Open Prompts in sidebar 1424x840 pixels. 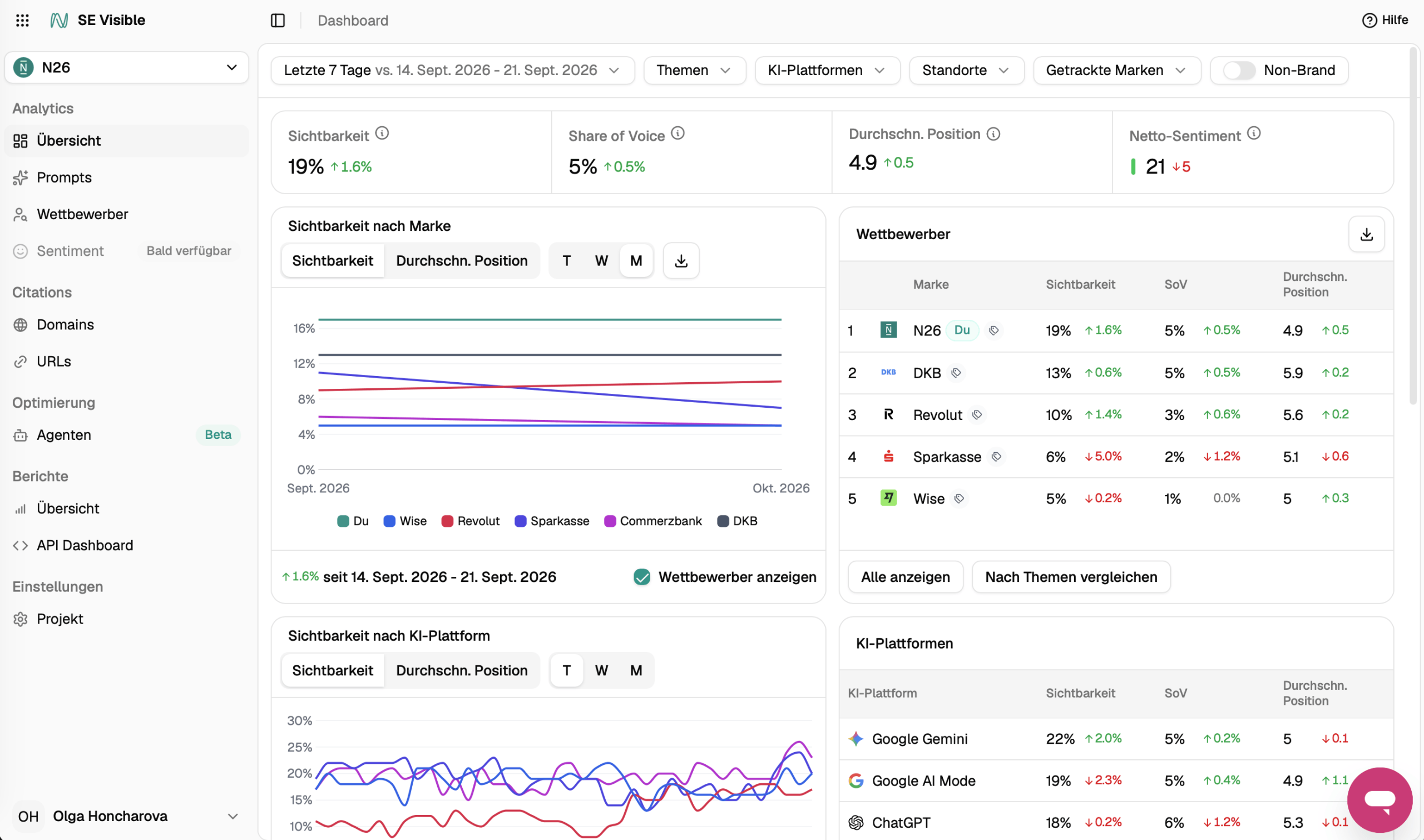(126, 177)
